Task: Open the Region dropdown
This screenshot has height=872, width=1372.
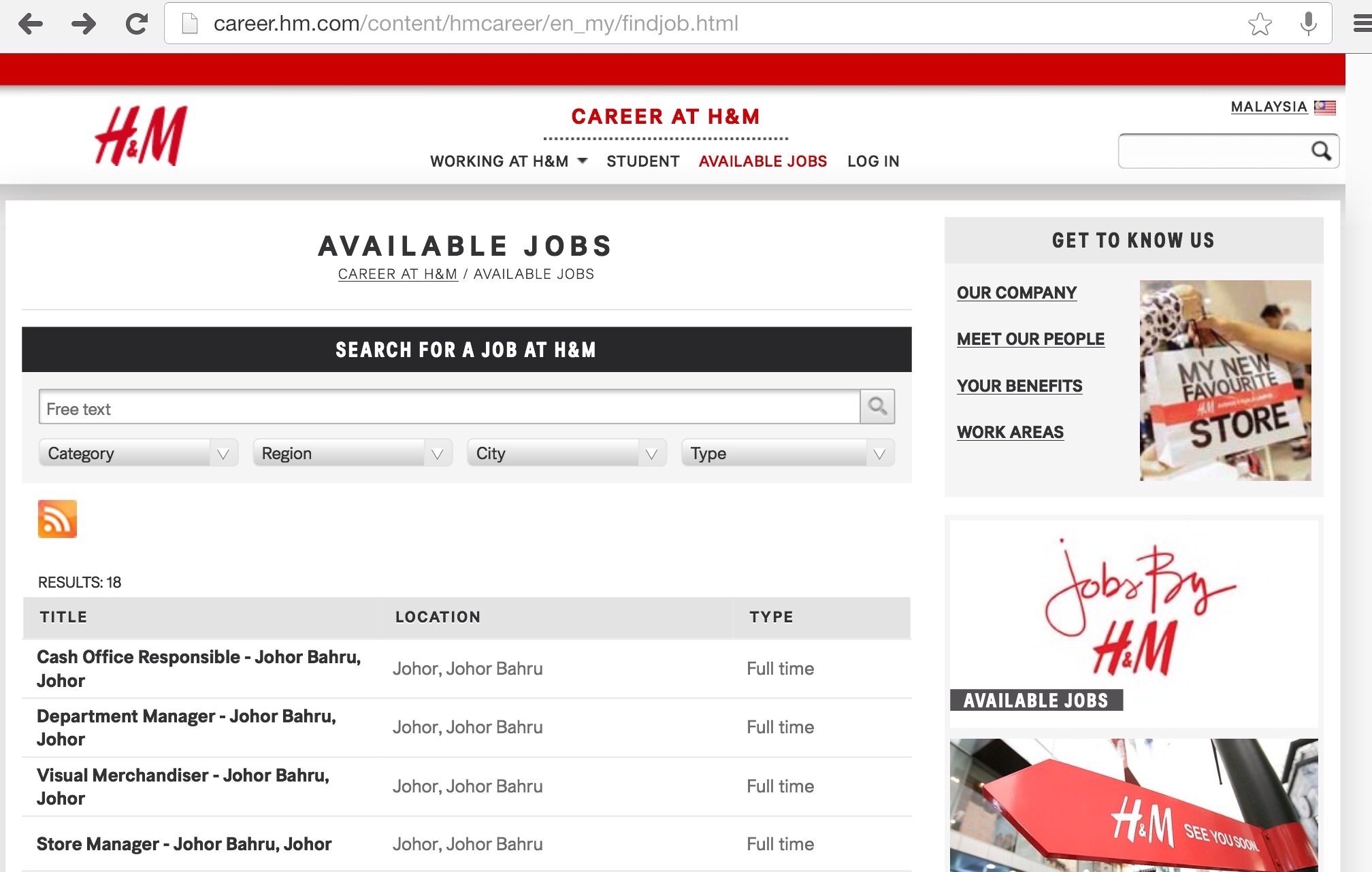Action: [353, 453]
